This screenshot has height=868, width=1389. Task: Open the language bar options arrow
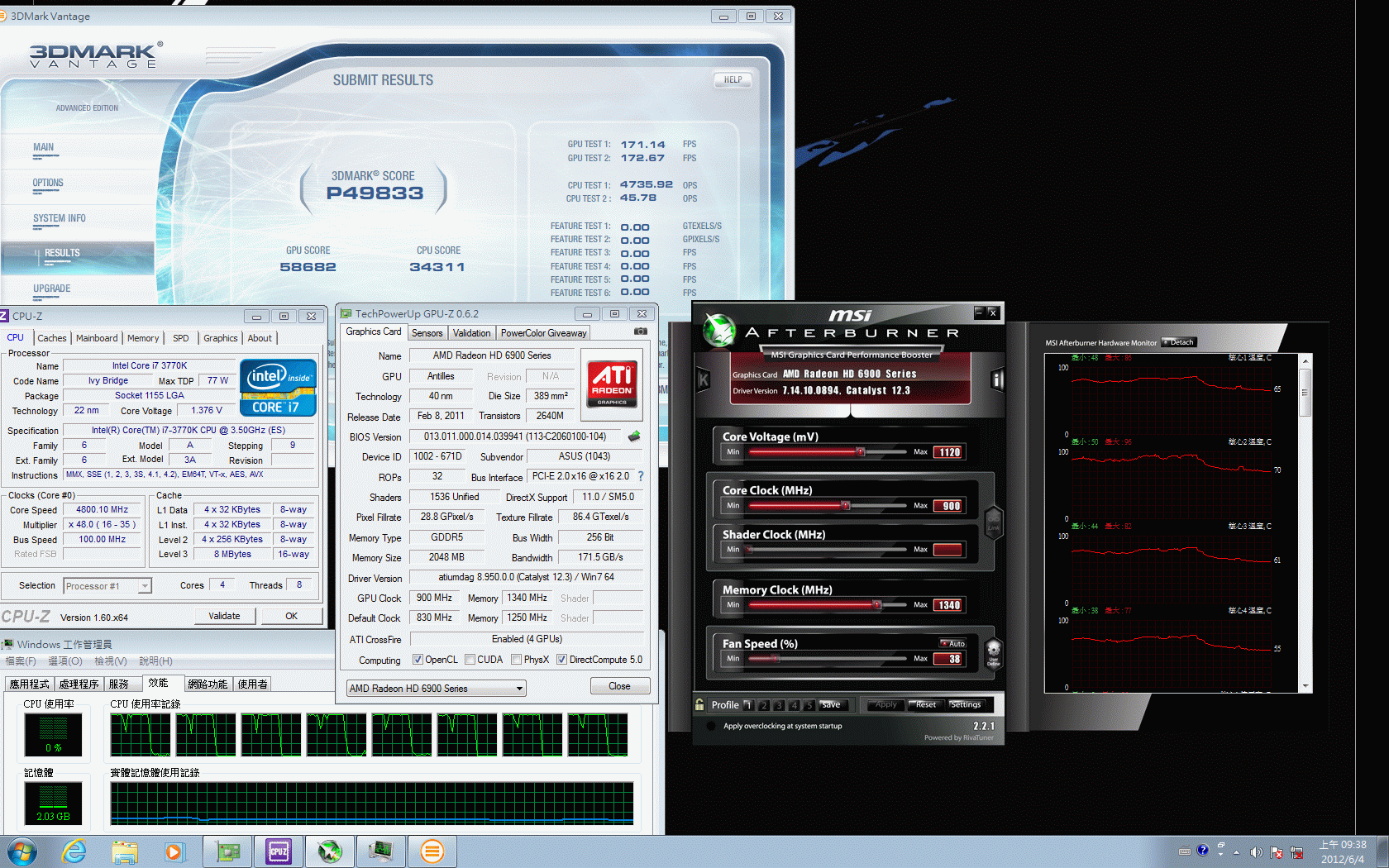click(x=1220, y=854)
